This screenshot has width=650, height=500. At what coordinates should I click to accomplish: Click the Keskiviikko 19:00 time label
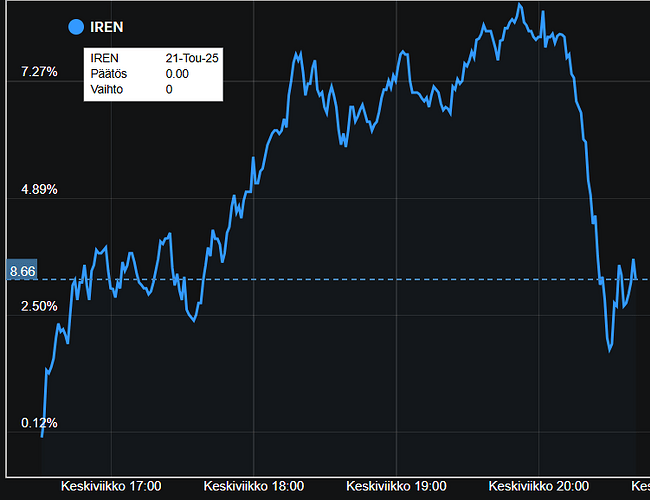(x=396, y=486)
